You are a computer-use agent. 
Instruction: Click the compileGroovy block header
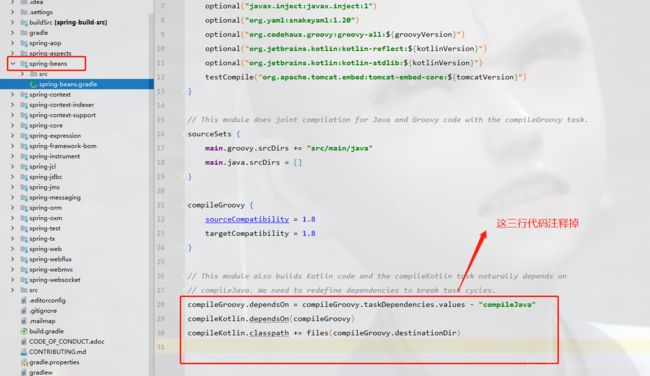[220, 205]
